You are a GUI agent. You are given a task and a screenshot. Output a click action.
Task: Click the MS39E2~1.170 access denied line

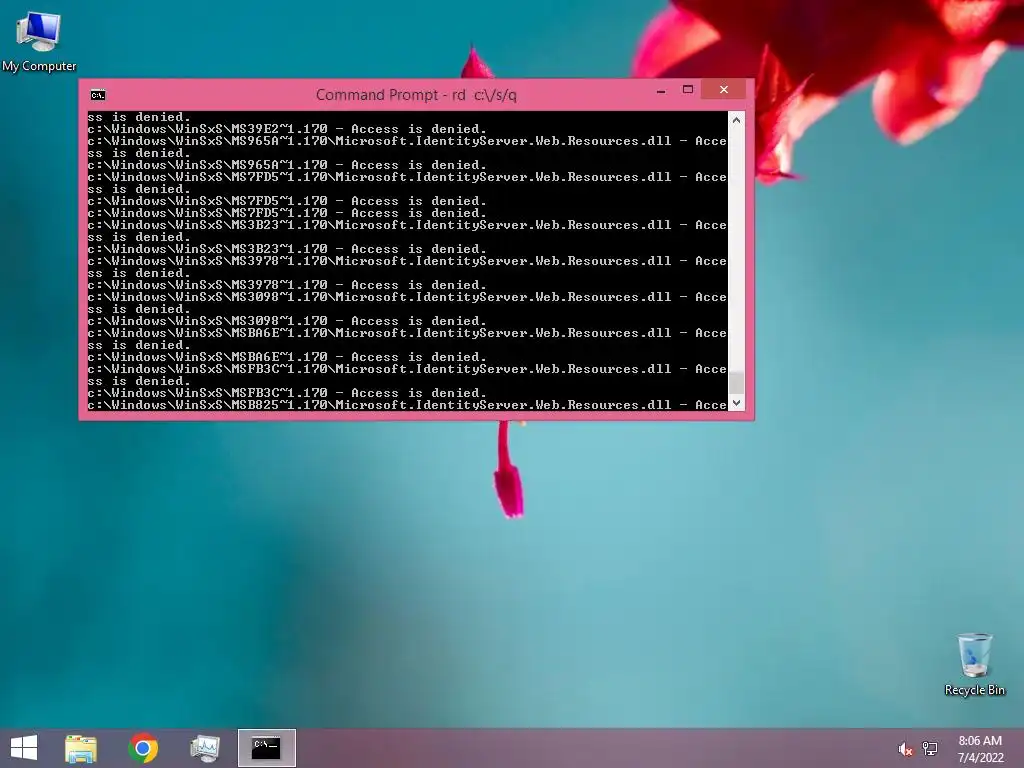point(287,129)
